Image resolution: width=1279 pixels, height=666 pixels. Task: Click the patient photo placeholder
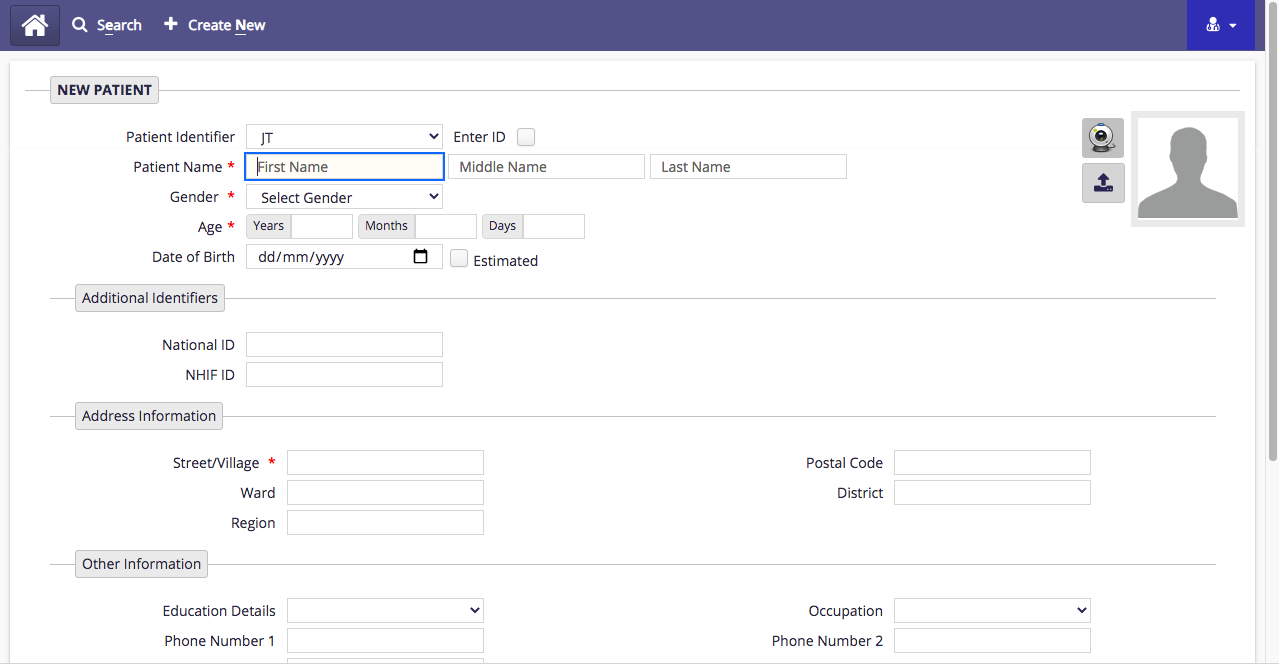coord(1187,169)
